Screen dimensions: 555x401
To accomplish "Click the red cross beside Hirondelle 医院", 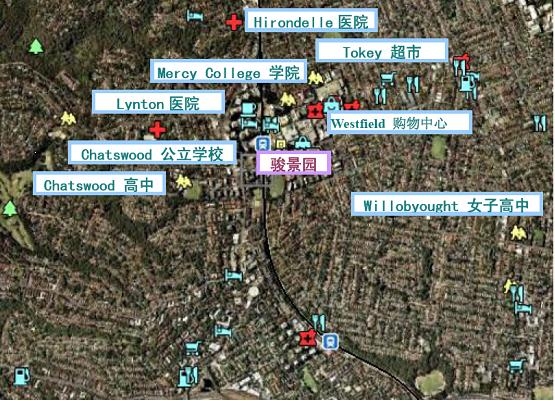I will 234,22.
